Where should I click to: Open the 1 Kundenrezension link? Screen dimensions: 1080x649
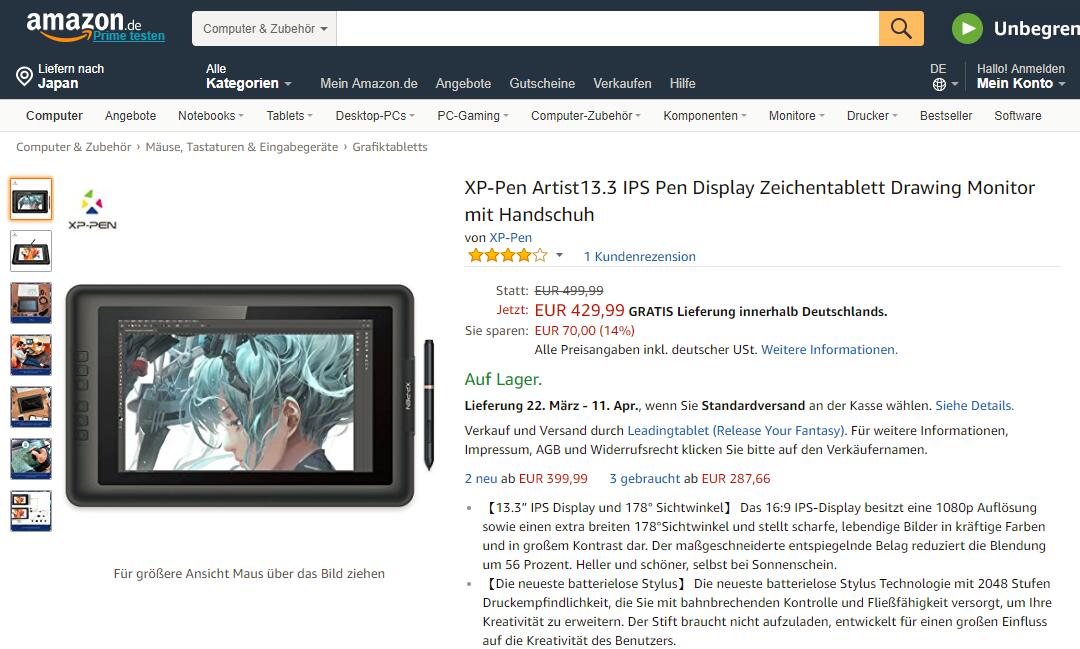(x=639, y=256)
